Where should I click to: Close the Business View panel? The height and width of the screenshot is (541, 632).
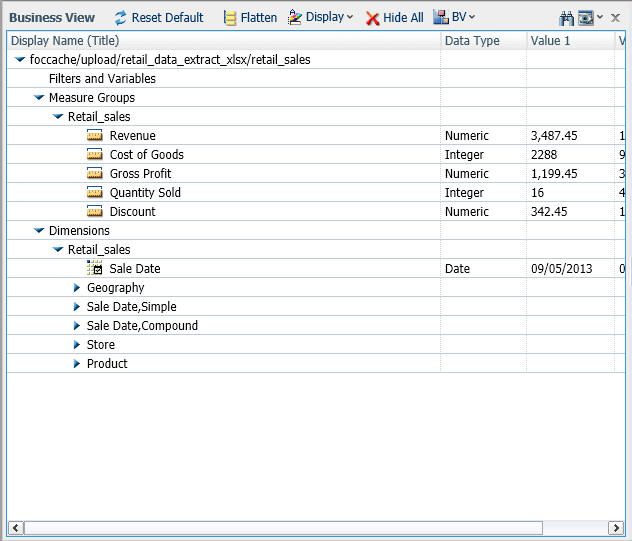point(615,18)
